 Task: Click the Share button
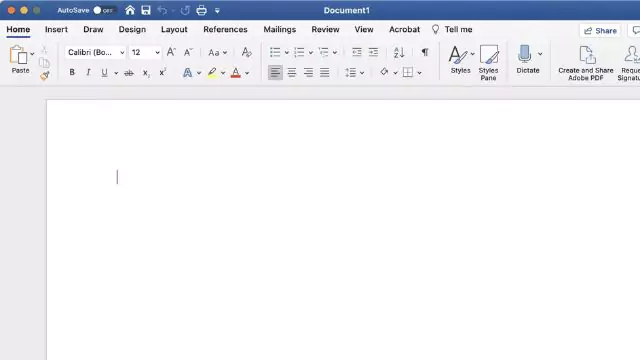click(x=600, y=31)
